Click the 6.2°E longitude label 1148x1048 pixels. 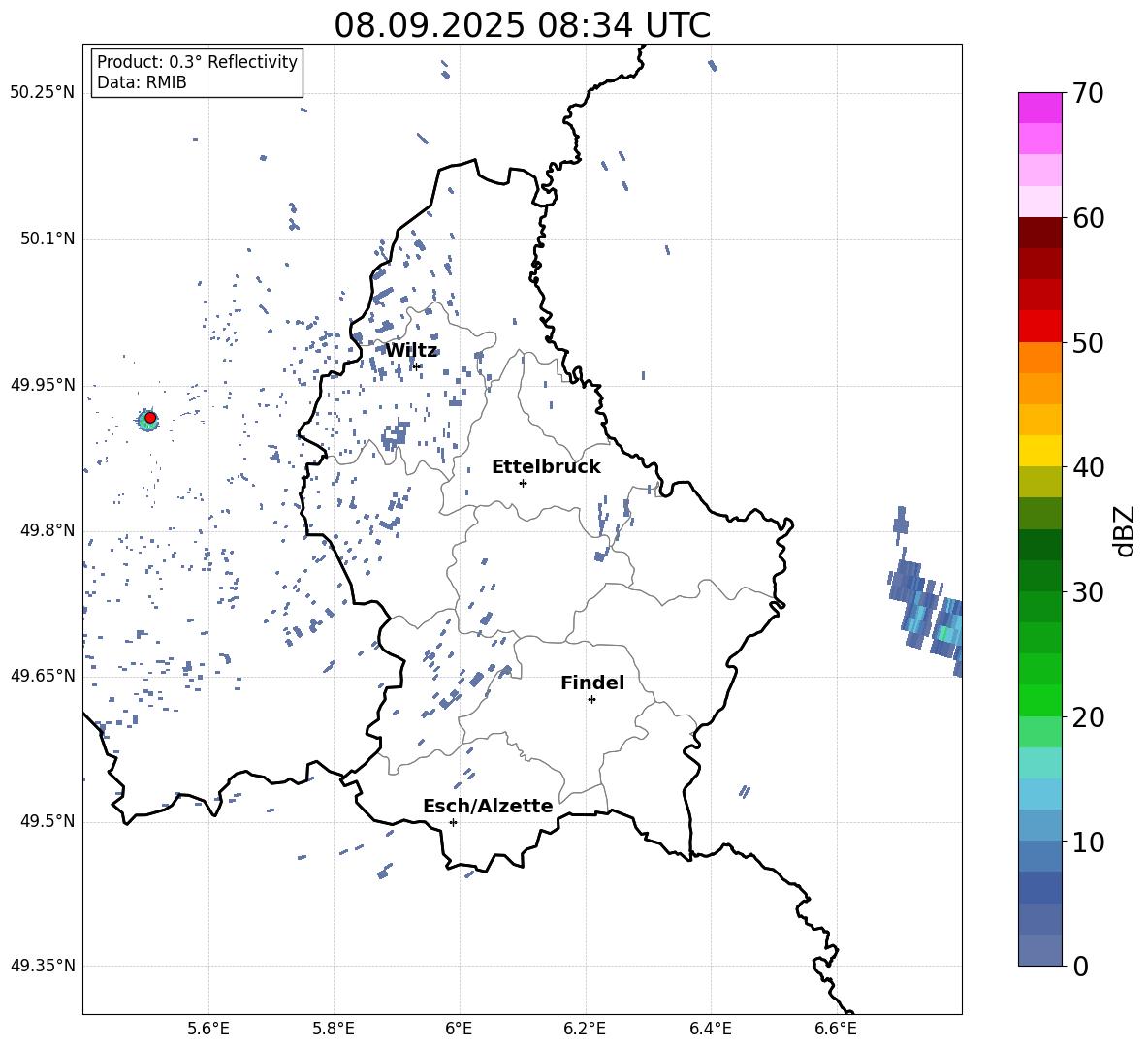pos(585,1029)
